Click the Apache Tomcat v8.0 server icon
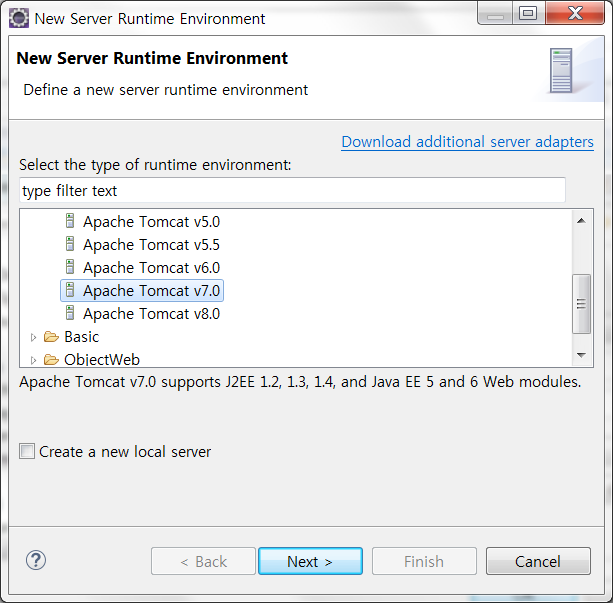The image size is (613, 603). (x=70, y=313)
